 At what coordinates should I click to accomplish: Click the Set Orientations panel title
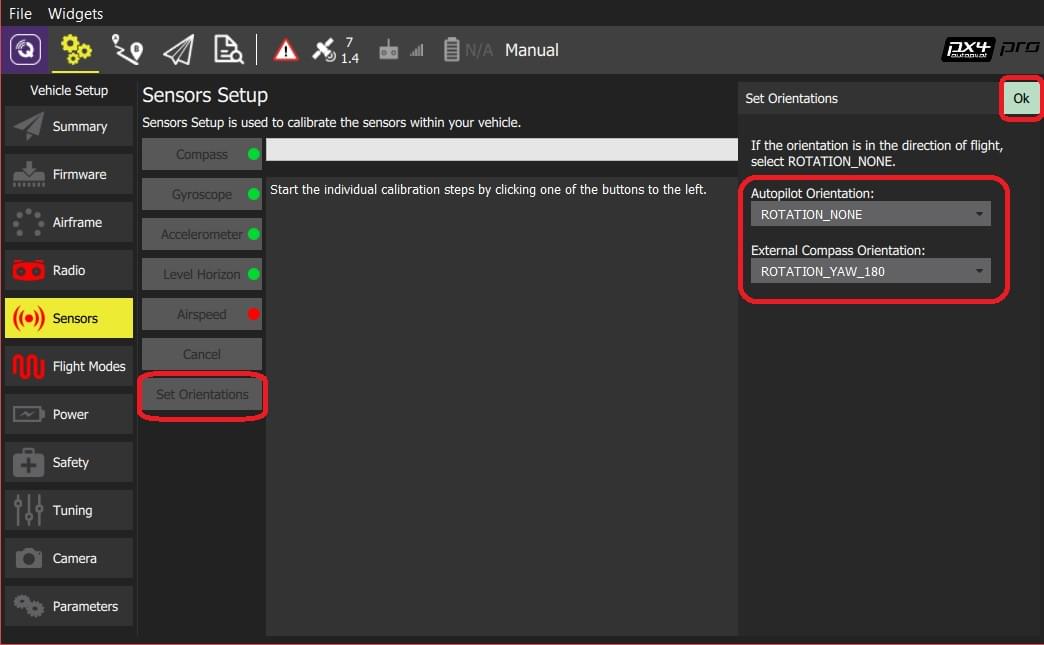[x=791, y=99]
